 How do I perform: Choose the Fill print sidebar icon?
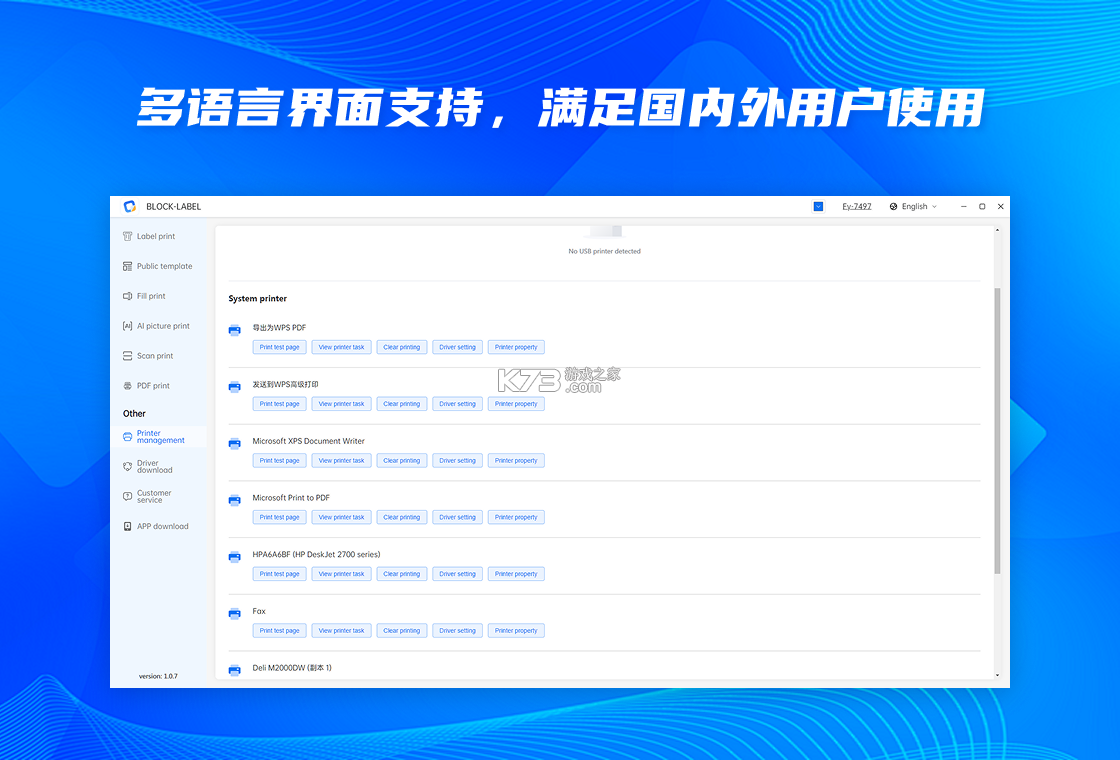[x=127, y=296]
